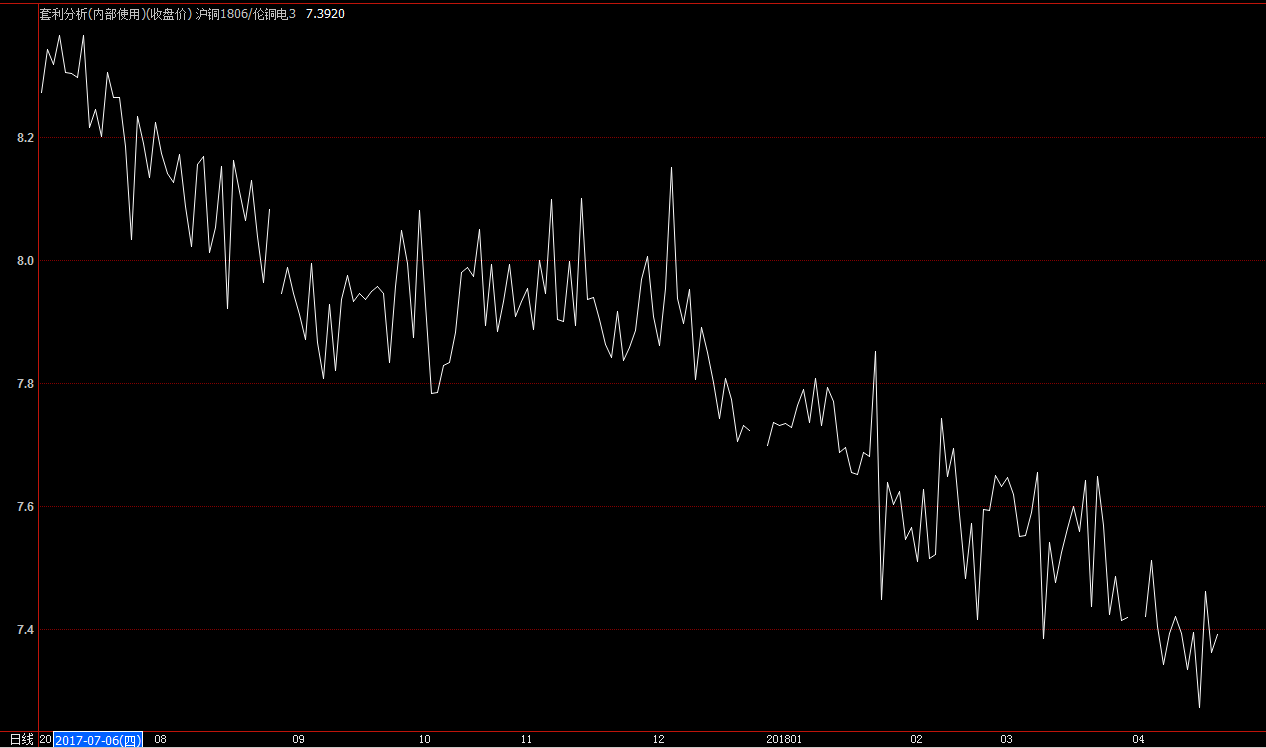Click the 10 month label on time axis
The image size is (1266, 748).
[x=425, y=740]
